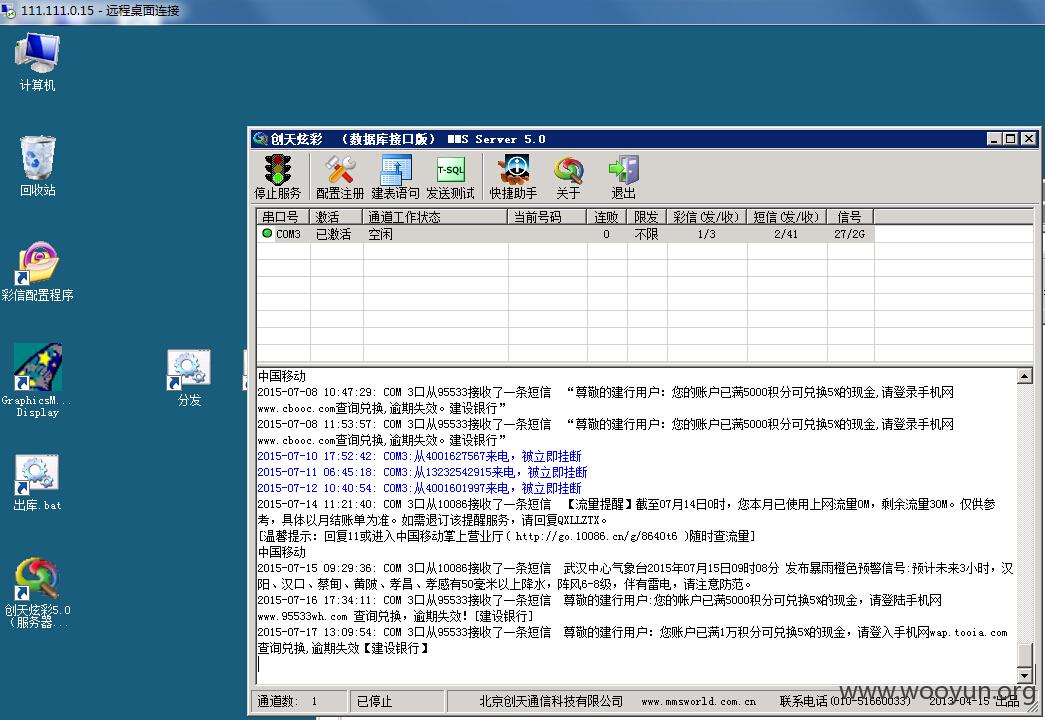Image resolution: width=1045 pixels, height=720 pixels.
Task: Click the 连败 column header
Action: [606, 217]
